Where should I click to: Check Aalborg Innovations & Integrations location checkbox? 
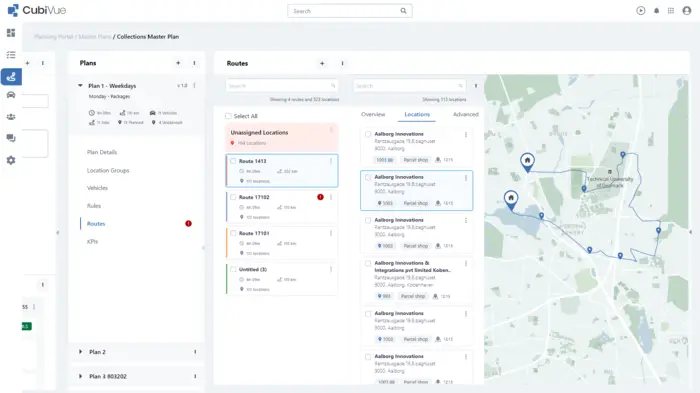tap(368, 263)
